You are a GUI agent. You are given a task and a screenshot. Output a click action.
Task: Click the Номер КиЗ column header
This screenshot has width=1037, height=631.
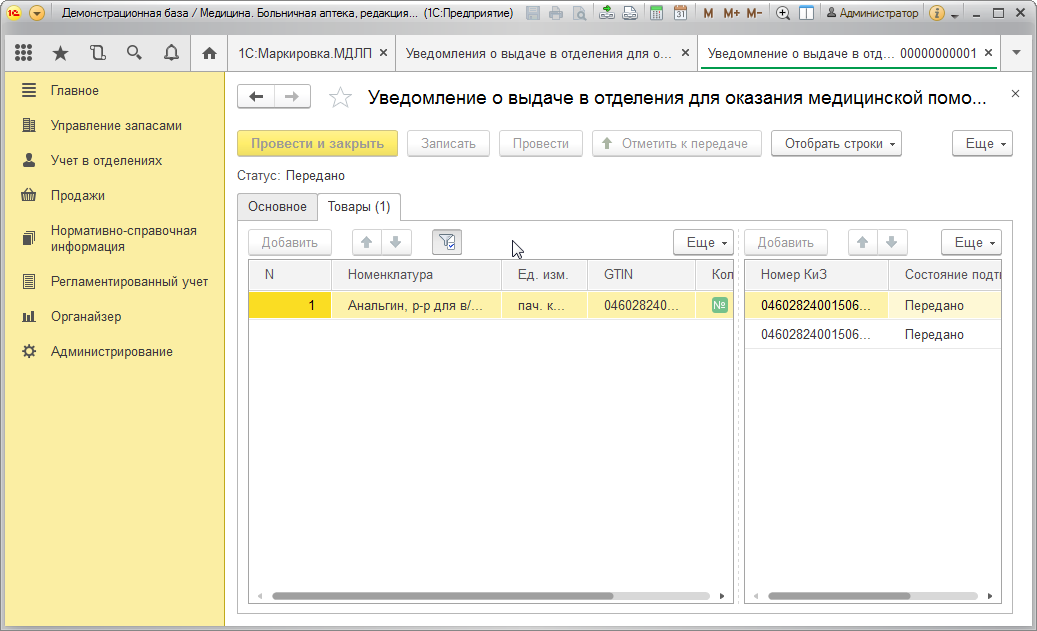pos(816,274)
